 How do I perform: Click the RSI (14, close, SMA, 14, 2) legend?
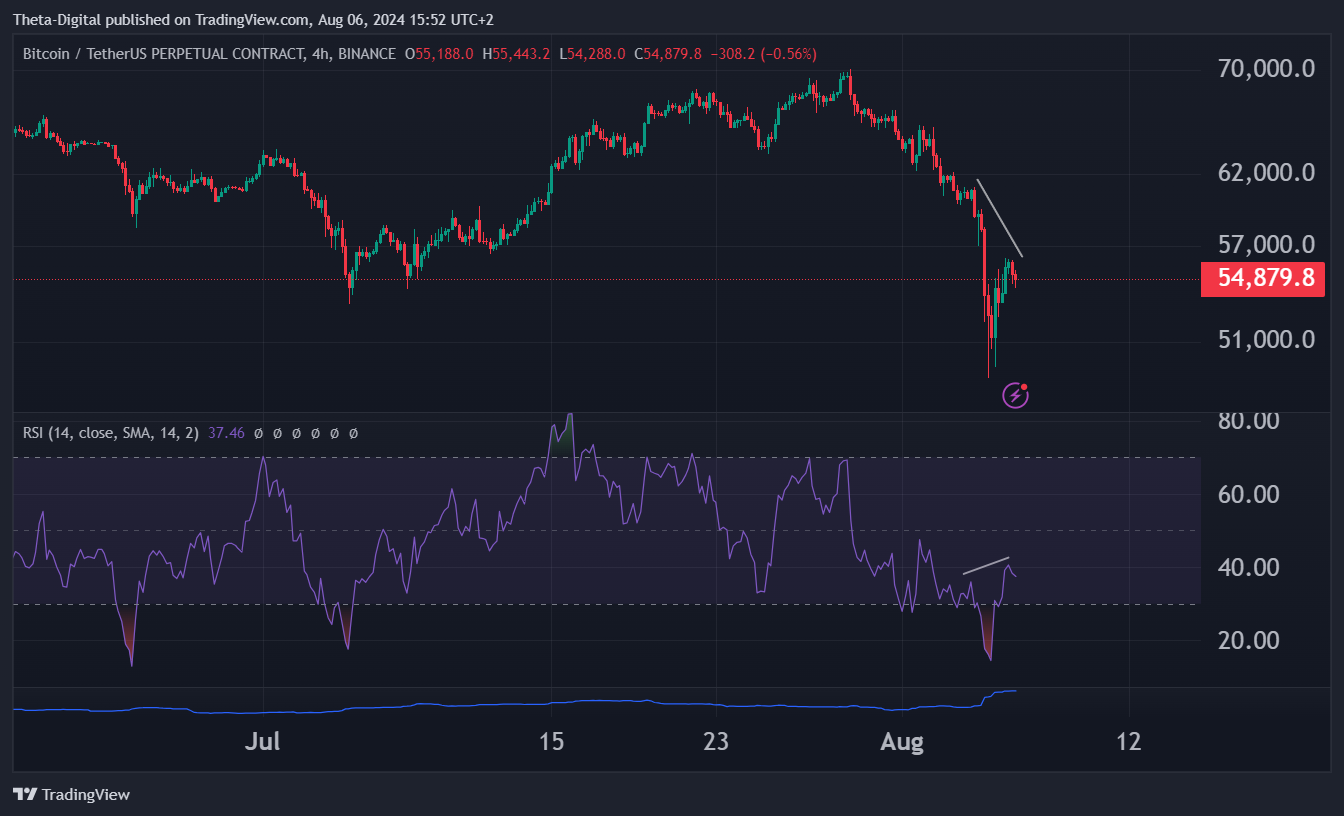pos(111,433)
